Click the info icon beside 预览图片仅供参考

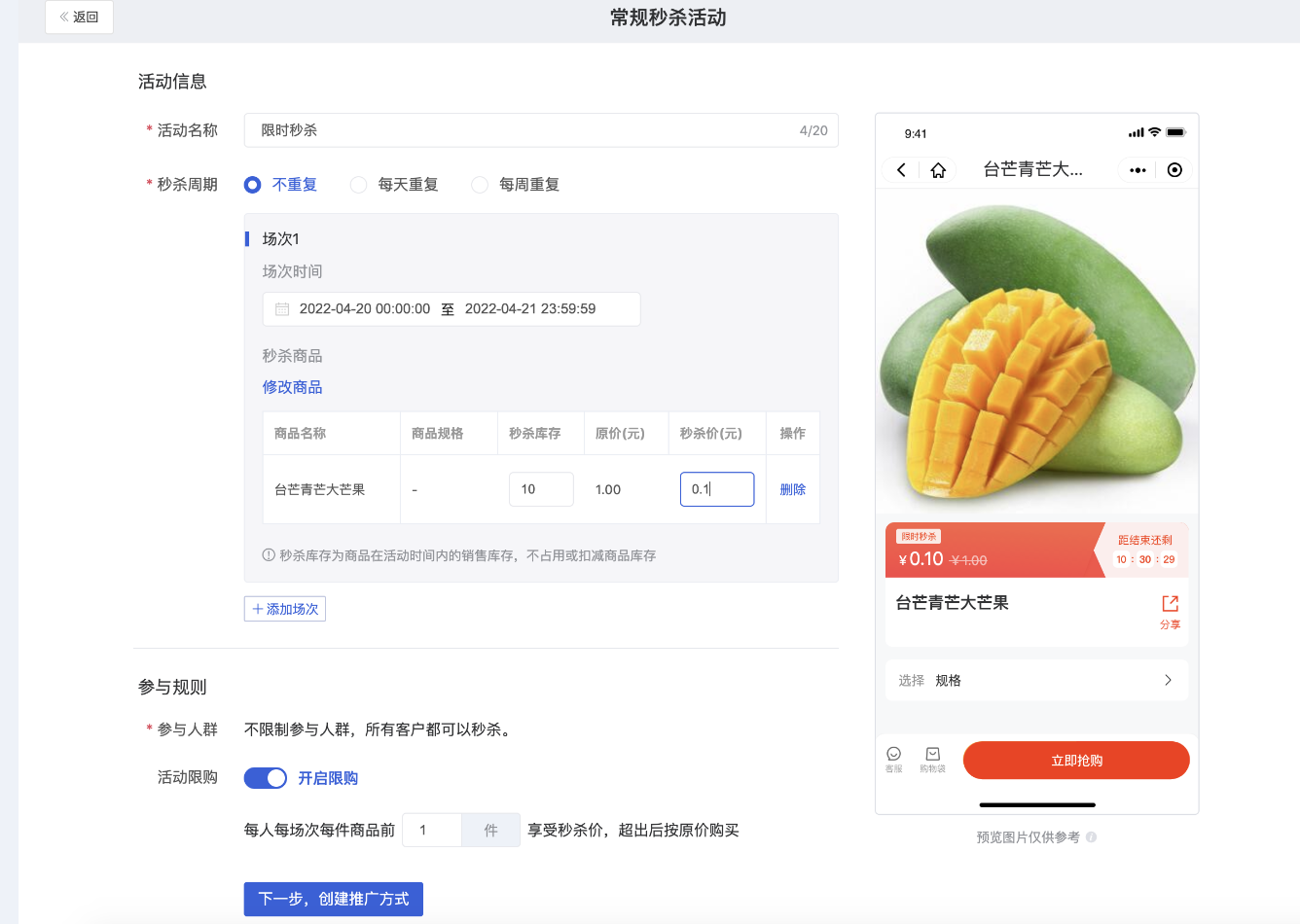(1092, 837)
